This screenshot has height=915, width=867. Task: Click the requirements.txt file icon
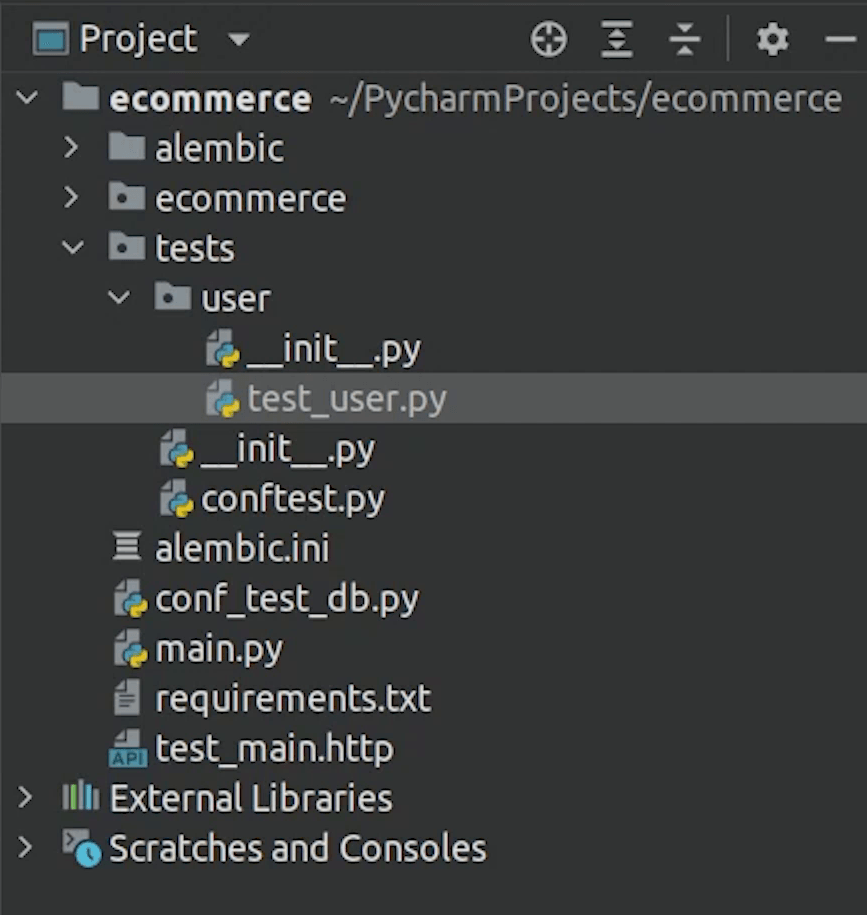[127, 698]
